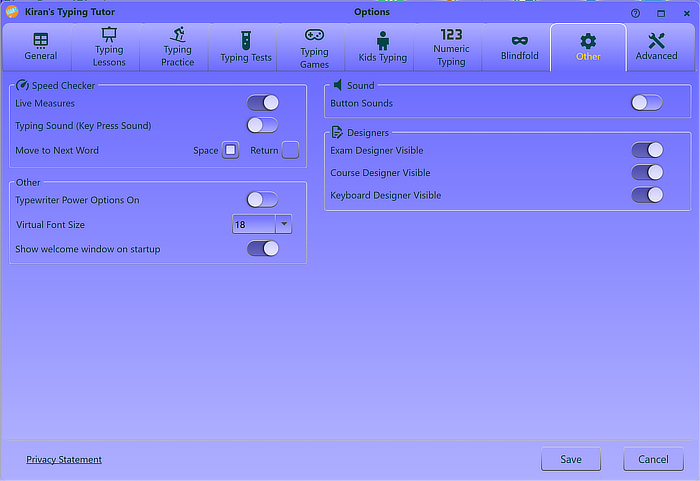
Task: Check the Space checkbox for next word
Action: (230, 150)
